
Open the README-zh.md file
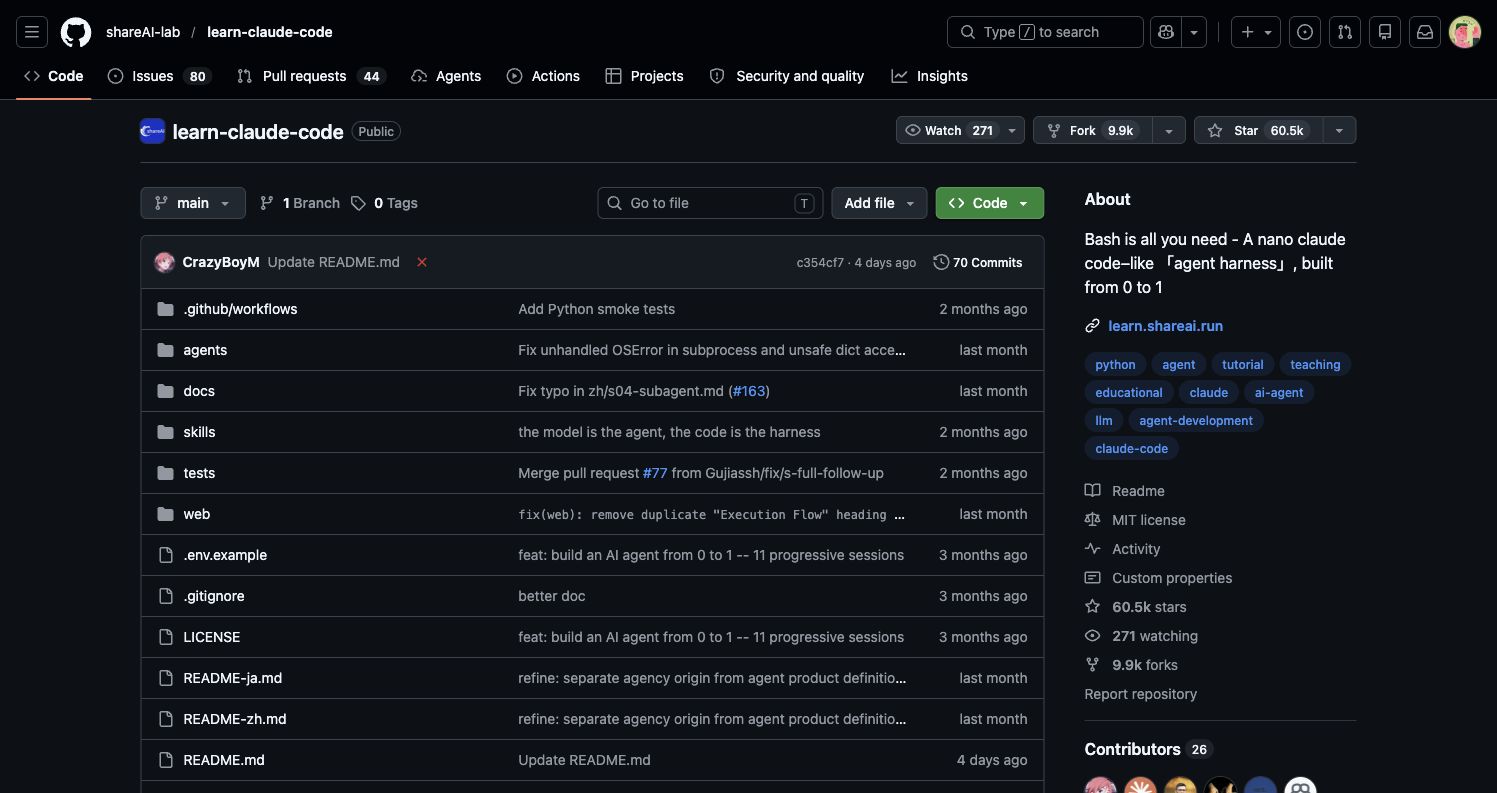pos(235,719)
